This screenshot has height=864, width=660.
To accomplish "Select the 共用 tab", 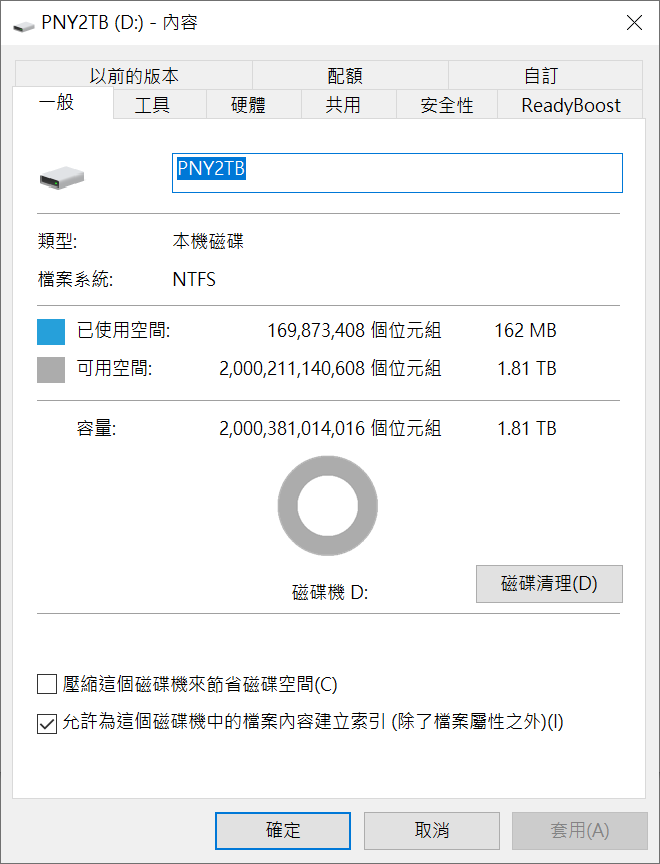I will click(343, 105).
